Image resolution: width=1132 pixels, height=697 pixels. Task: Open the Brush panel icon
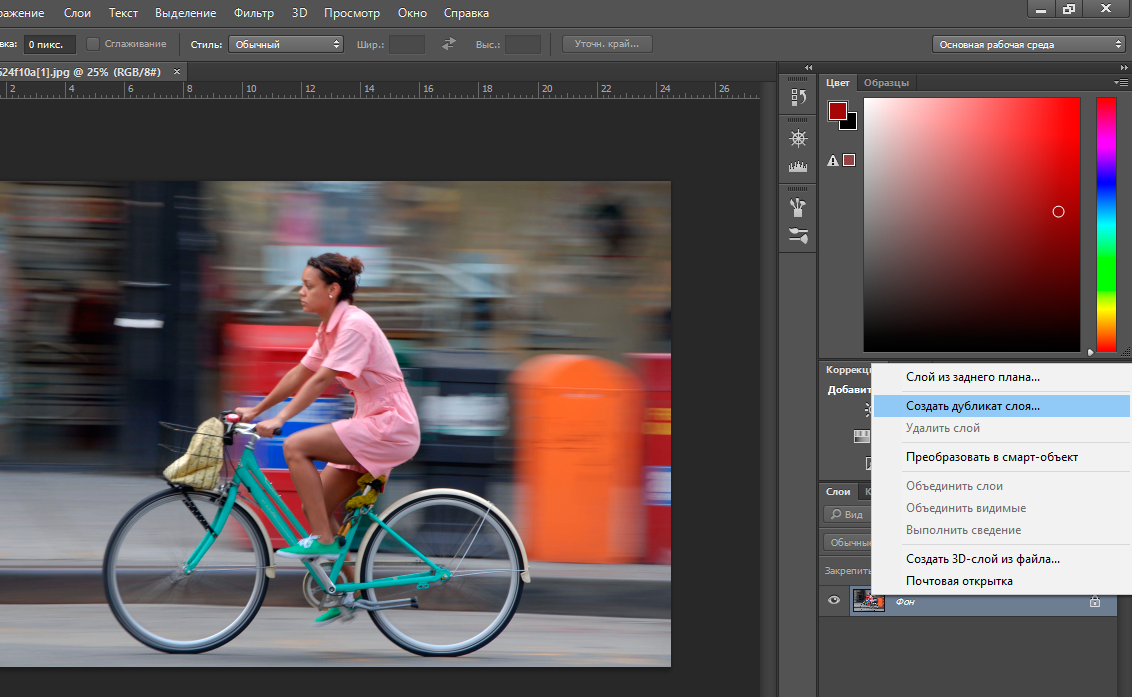click(798, 208)
